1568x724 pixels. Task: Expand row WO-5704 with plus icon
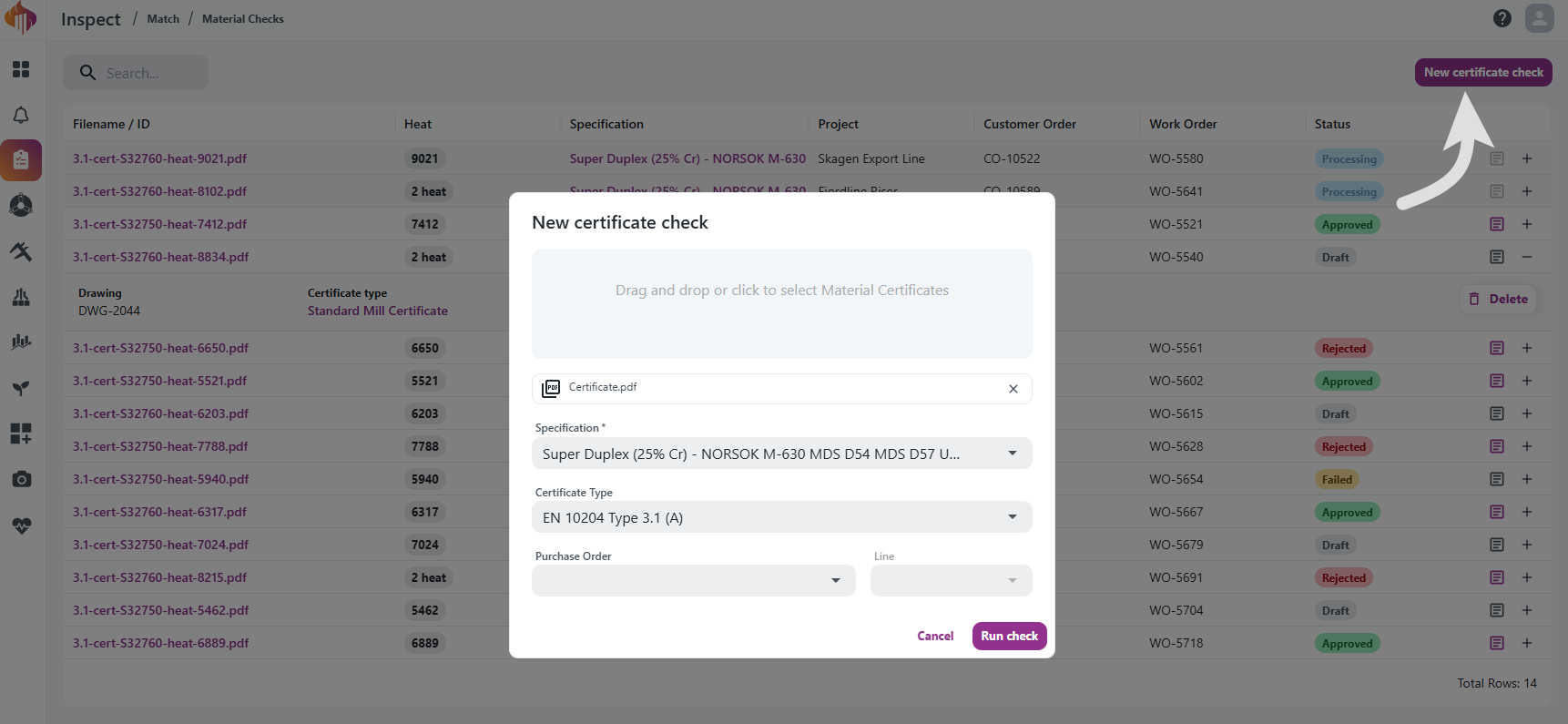tap(1527, 610)
